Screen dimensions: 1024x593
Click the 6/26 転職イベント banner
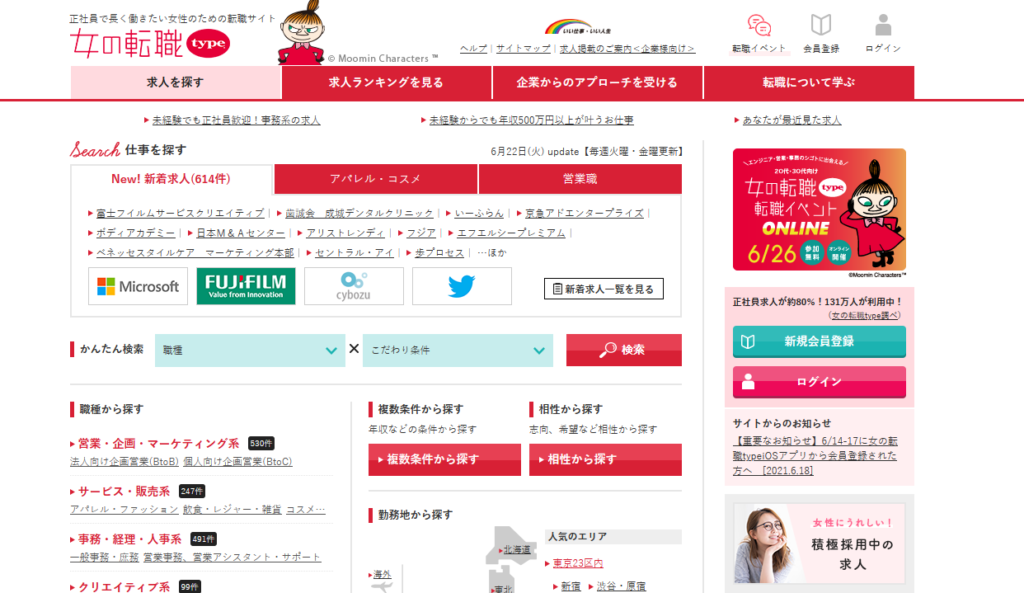[x=819, y=208]
